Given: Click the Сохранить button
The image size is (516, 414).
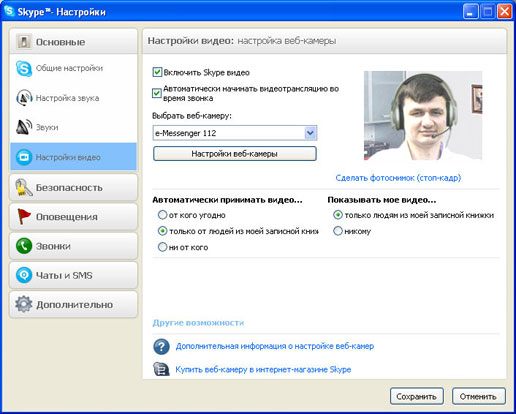Looking at the screenshot, I should [x=417, y=396].
